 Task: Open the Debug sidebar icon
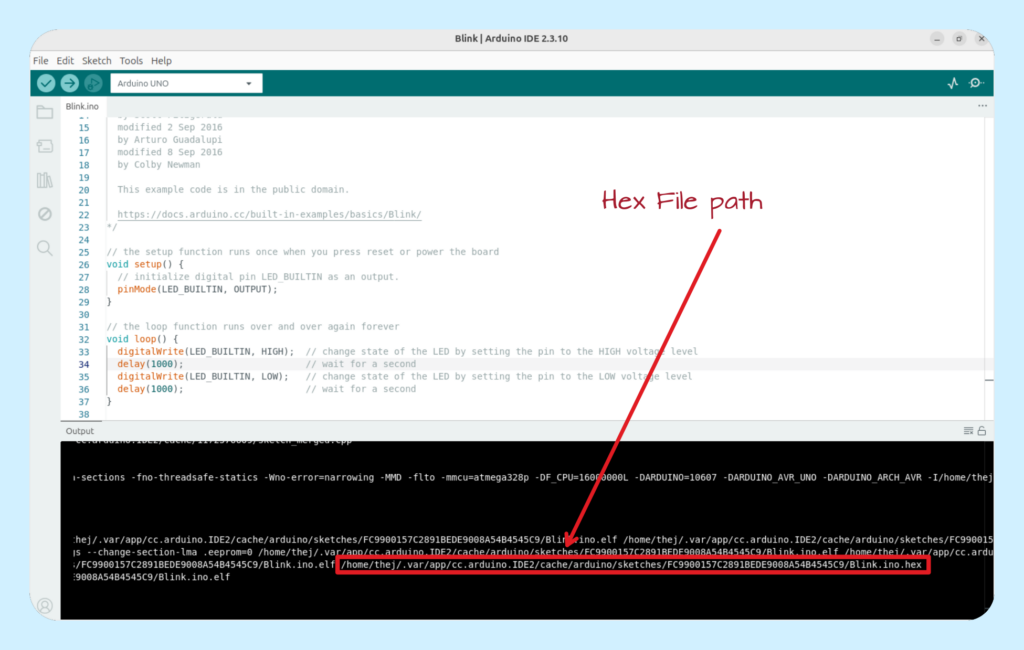(x=44, y=214)
